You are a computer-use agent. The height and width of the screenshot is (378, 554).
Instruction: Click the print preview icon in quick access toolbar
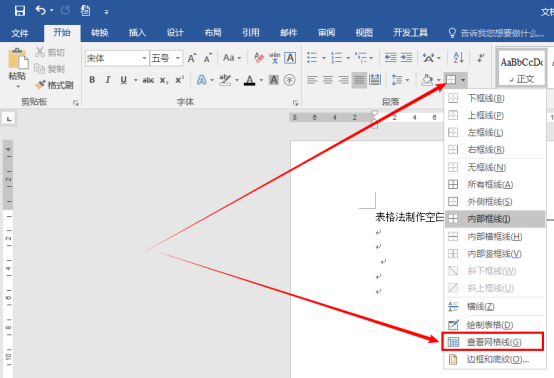(86, 11)
